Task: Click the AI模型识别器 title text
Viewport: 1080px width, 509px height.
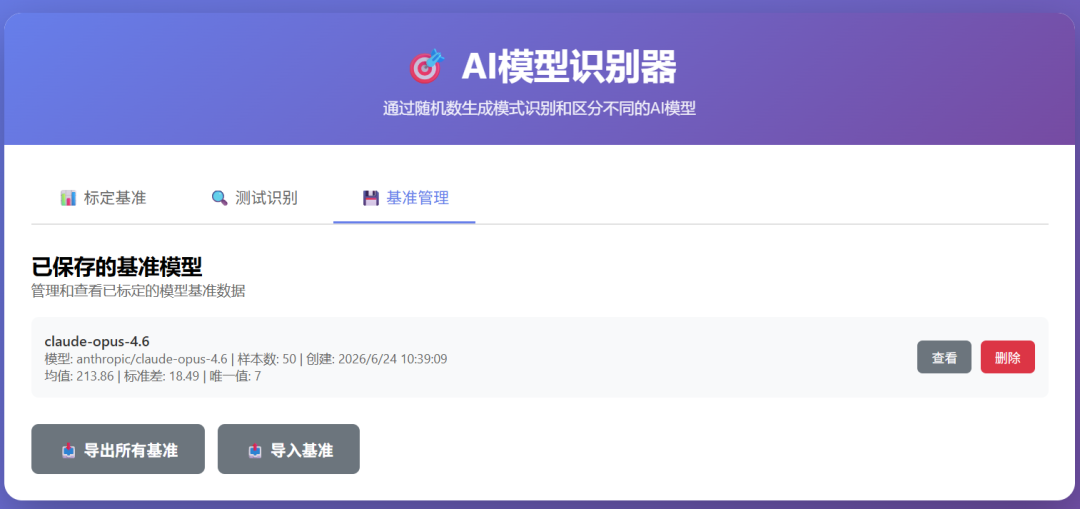Action: point(568,67)
